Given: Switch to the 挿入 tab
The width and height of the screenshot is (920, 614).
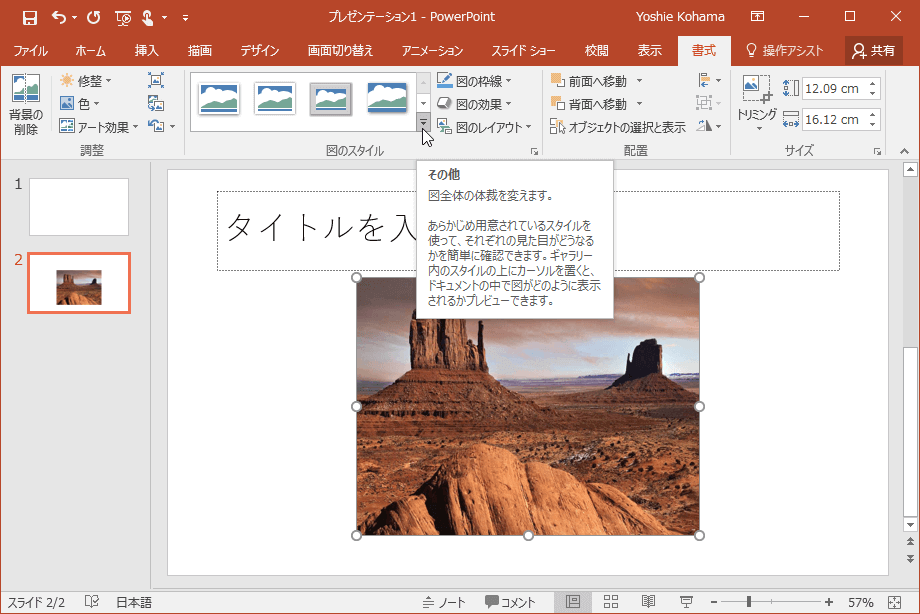Looking at the screenshot, I should click(147, 51).
